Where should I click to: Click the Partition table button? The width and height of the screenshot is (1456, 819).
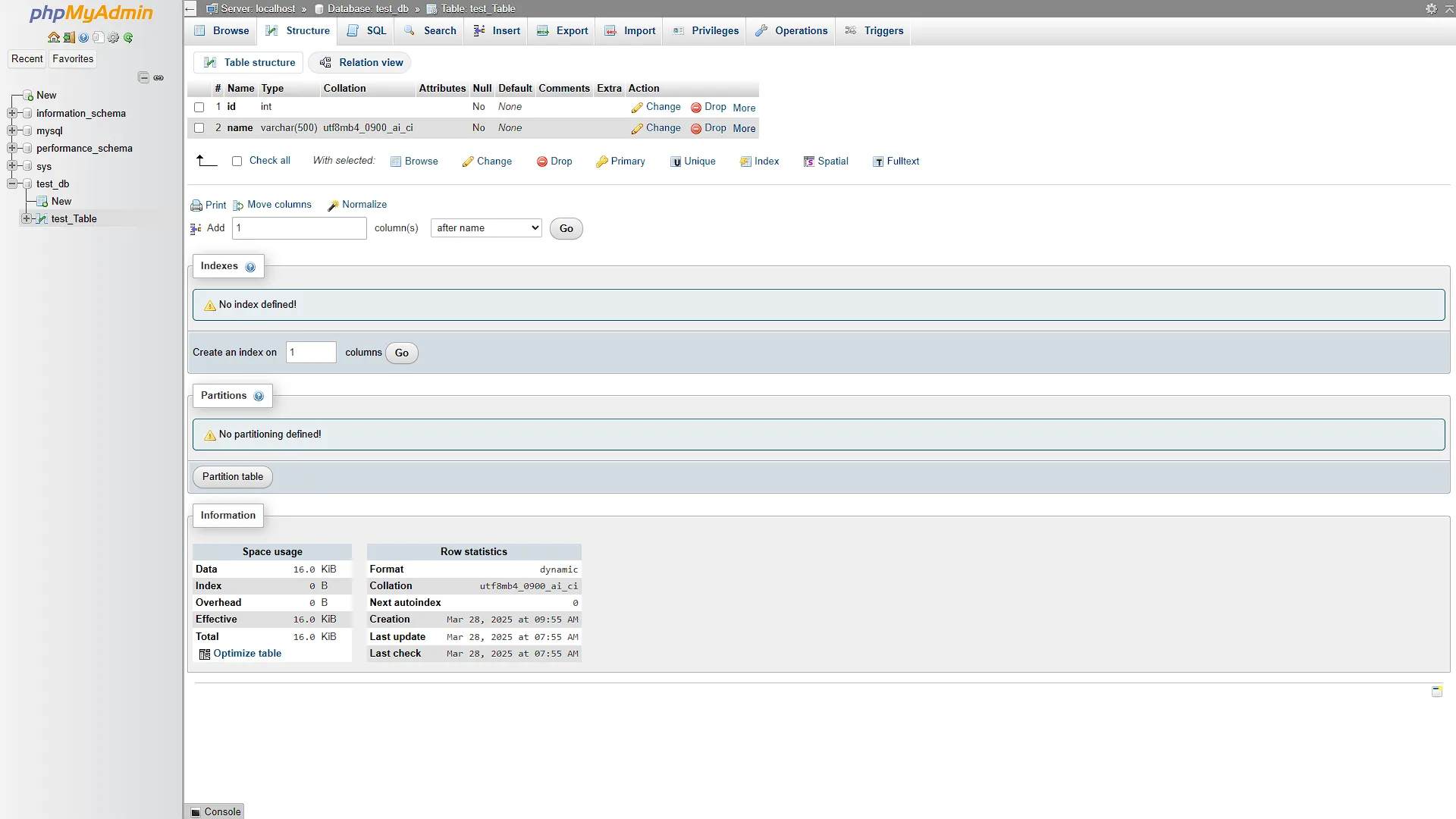click(x=233, y=477)
